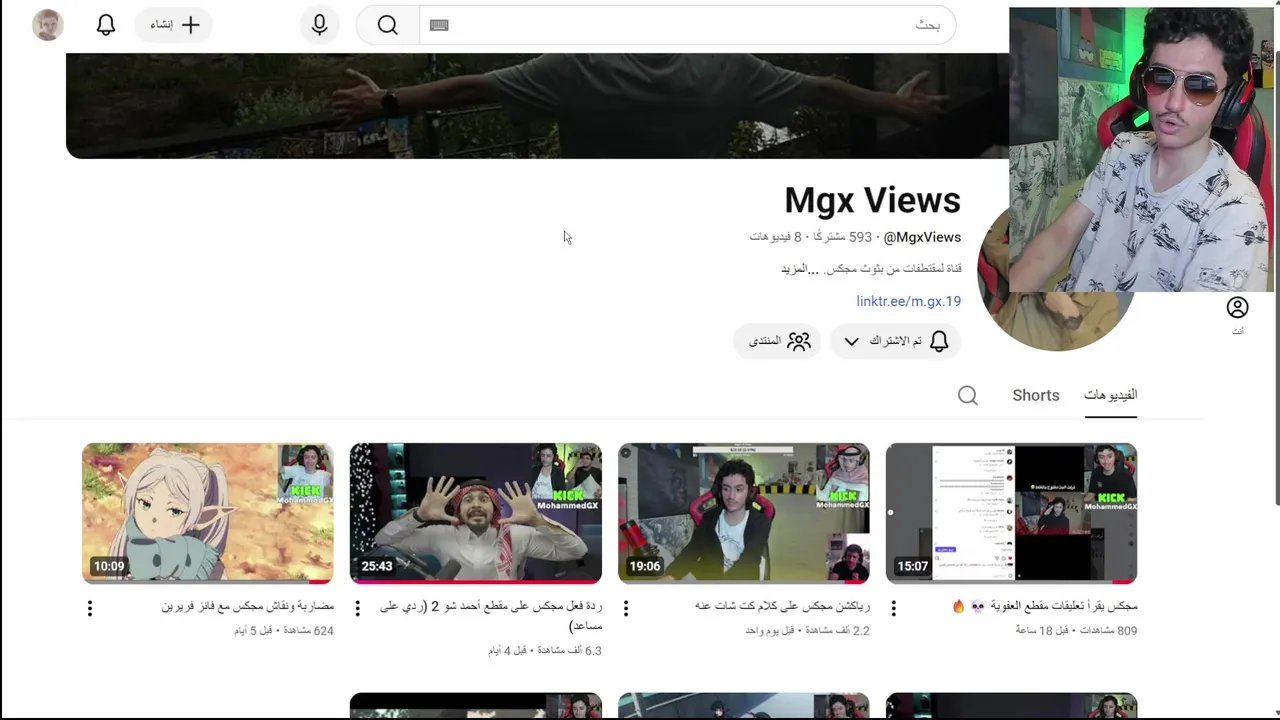The height and width of the screenshot is (720, 1280).
Task: Open the 'You' (أنت) sidebar icon
Action: [x=1238, y=315]
